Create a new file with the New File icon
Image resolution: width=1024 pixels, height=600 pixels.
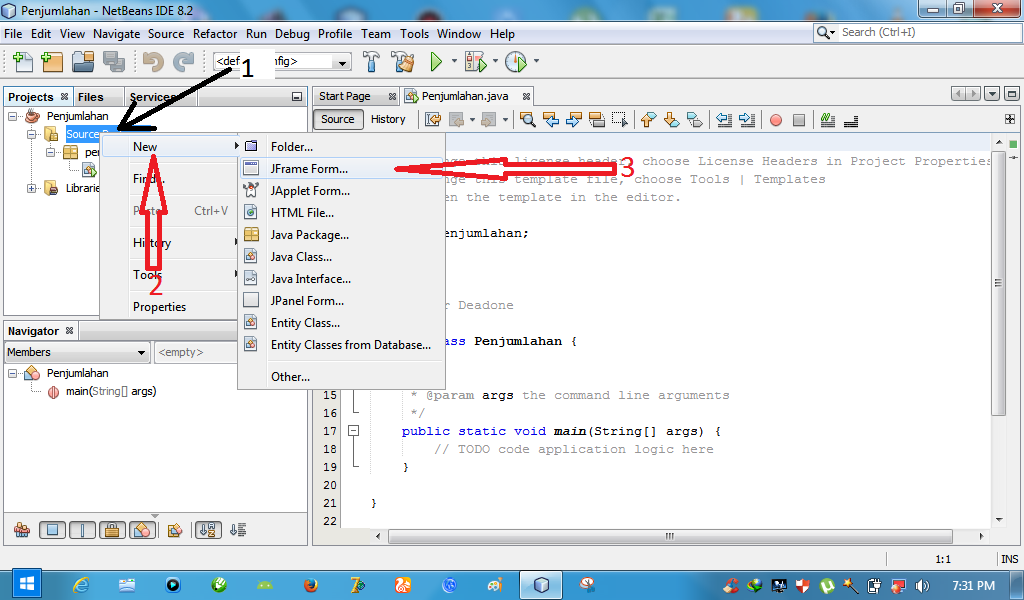(x=22, y=62)
